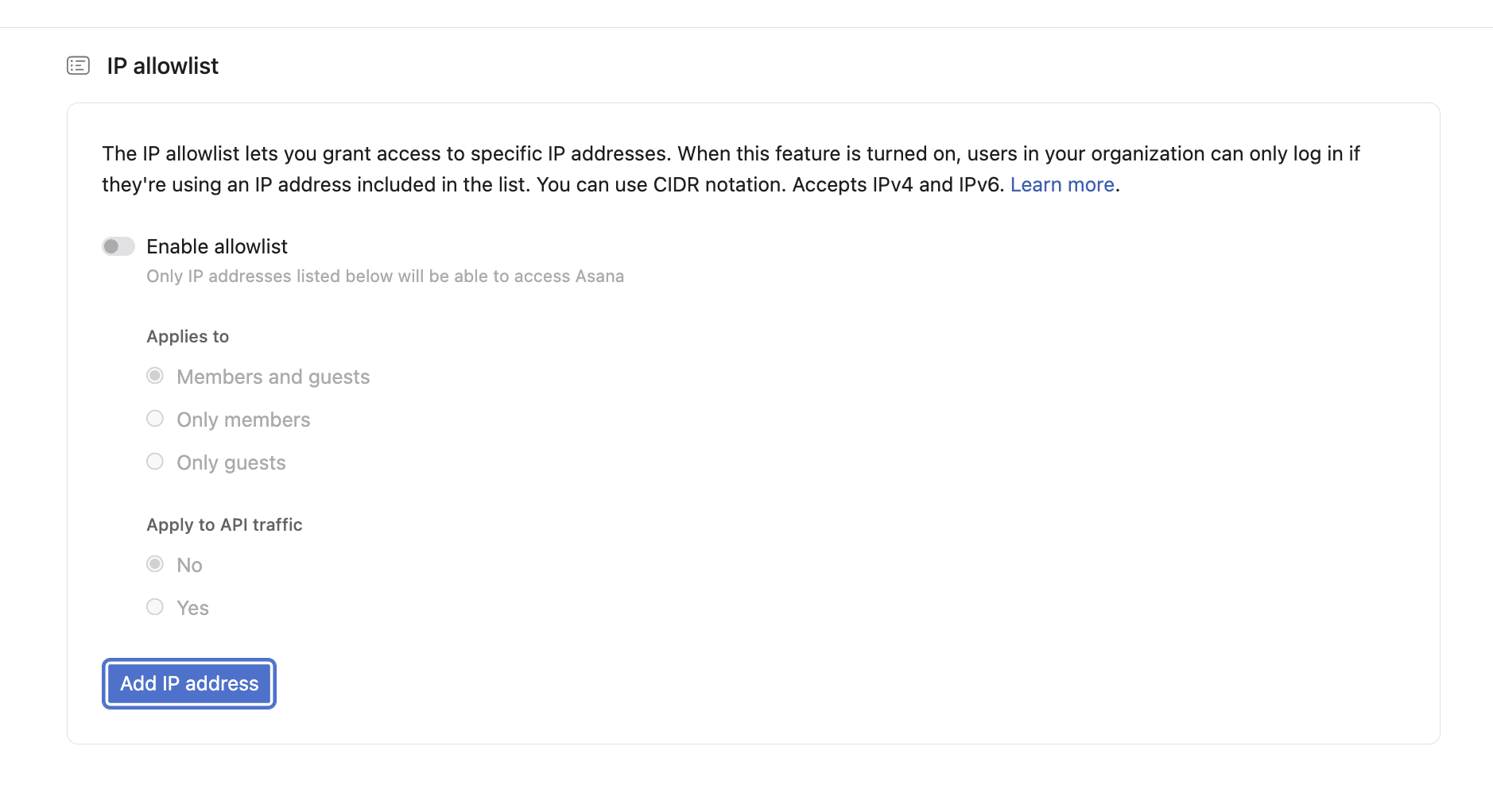This screenshot has width=1493, height=812.
Task: Click the 'Members and guests' label text
Action: (273, 377)
